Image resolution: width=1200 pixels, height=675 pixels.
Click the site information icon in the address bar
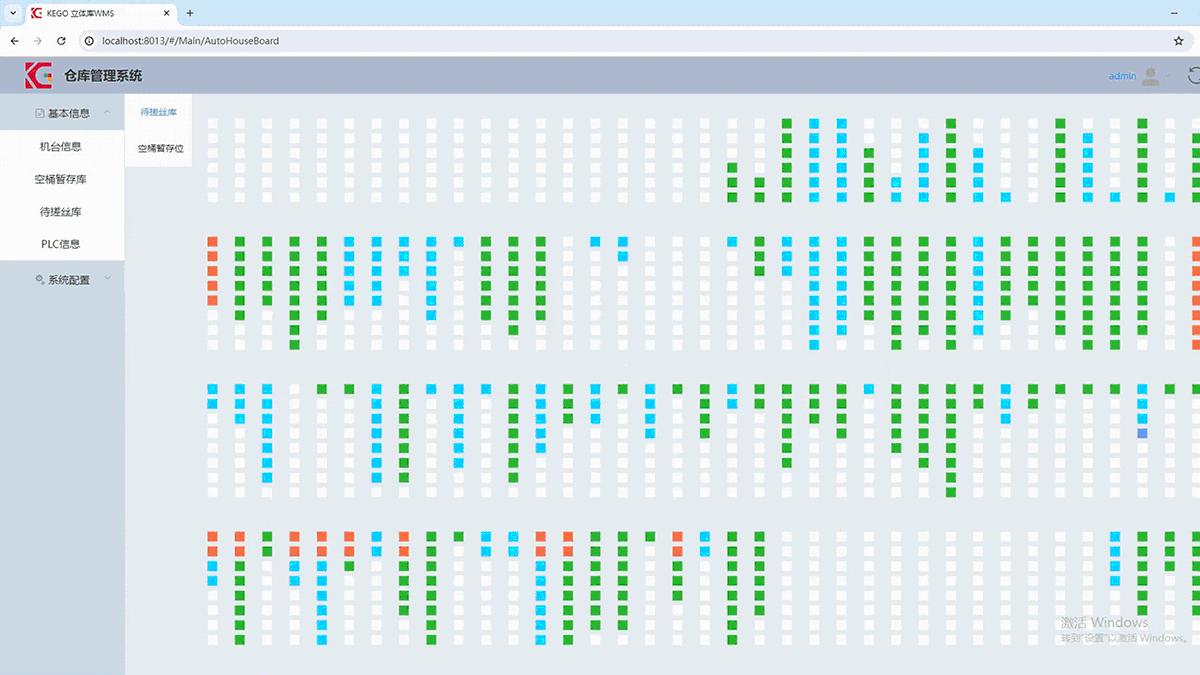coord(89,41)
